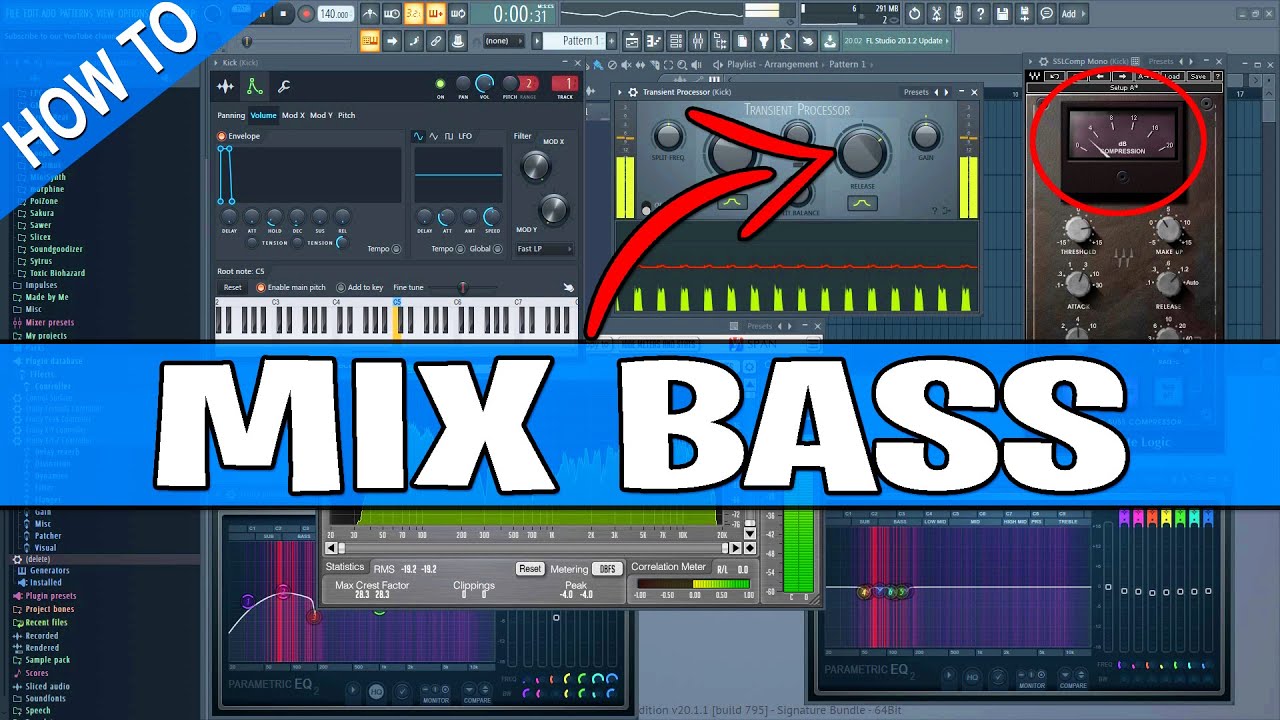This screenshot has width=1280, height=720.
Task: Click the undo history icon in top right toolbar
Action: pyautogui.click(x=914, y=14)
